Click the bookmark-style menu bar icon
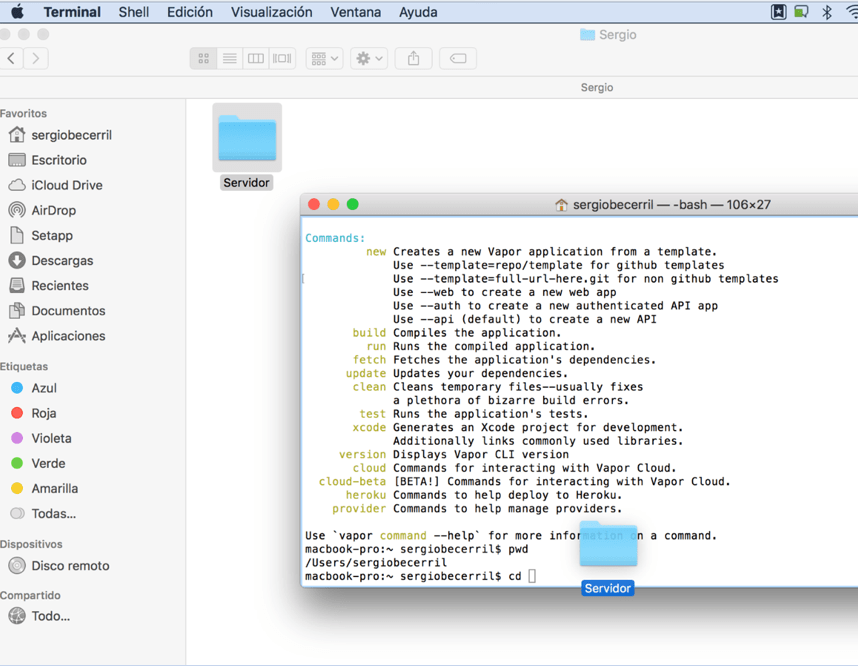The image size is (858, 666). (x=778, y=11)
